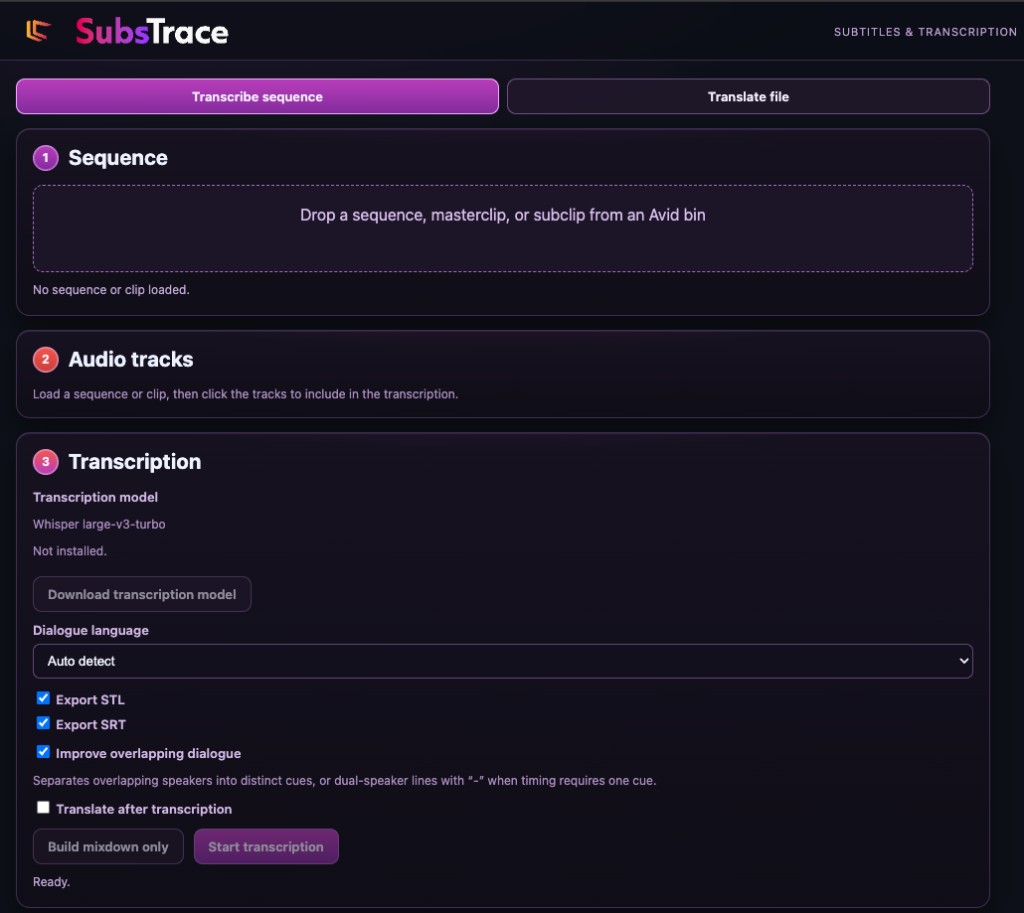1024x913 pixels.
Task: Open the Translate file tab
Action: pos(748,97)
